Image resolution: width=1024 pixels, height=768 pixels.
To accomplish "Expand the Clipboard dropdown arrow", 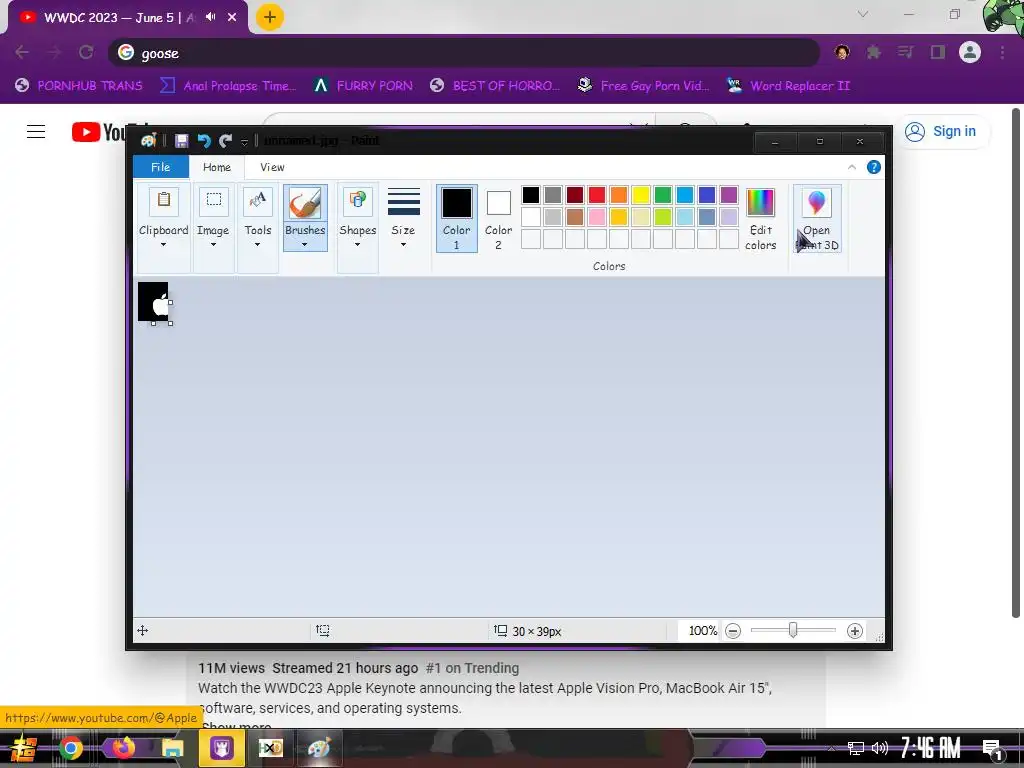I will pyautogui.click(x=163, y=245).
